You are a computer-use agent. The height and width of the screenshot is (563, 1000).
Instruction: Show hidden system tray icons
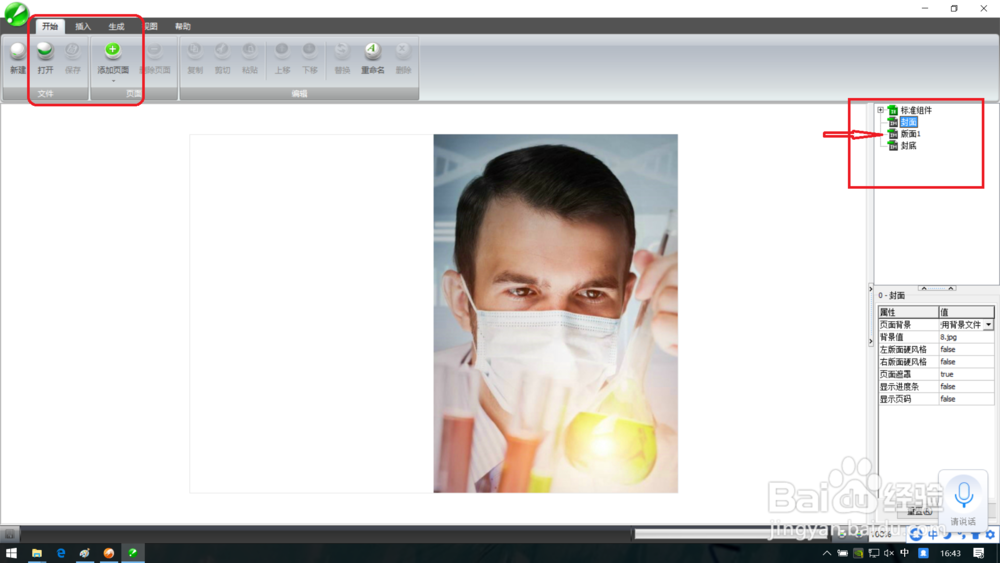tap(827, 553)
